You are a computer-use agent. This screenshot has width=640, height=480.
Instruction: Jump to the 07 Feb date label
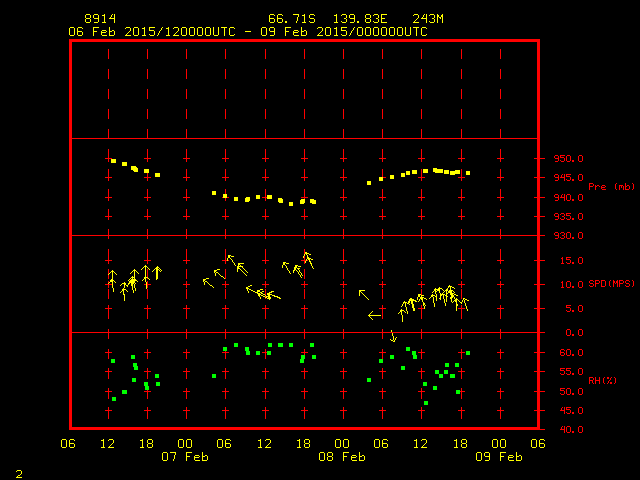coord(185,456)
